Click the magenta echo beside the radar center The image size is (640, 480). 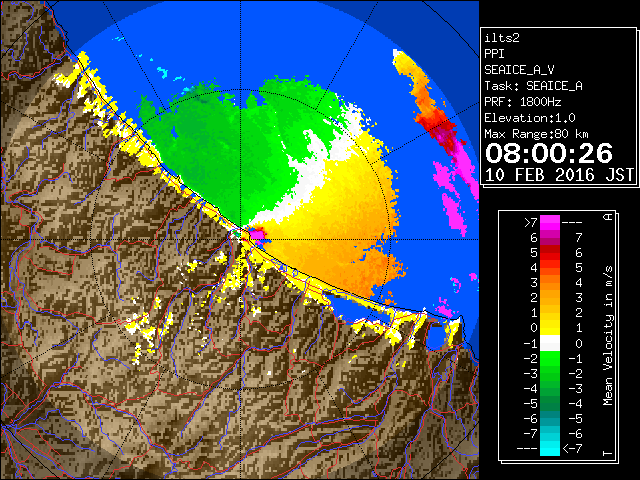[x=257, y=234]
